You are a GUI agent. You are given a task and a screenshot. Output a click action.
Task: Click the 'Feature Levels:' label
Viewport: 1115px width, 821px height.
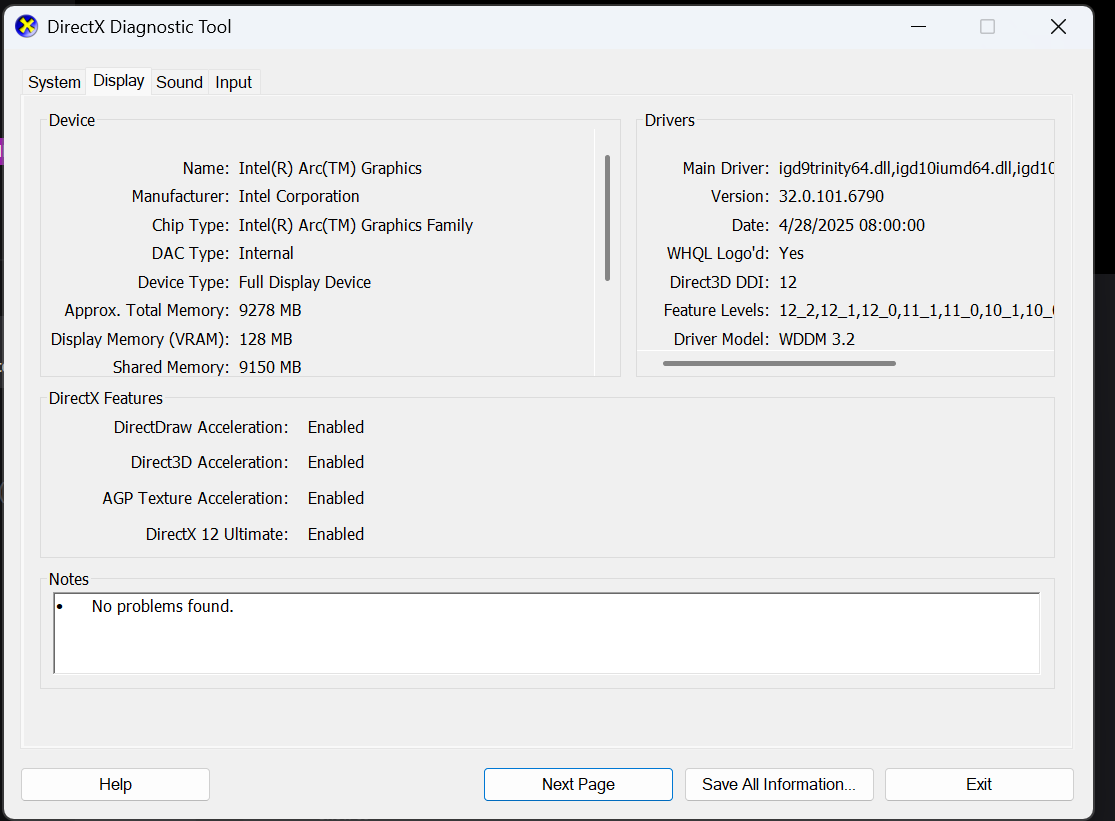pos(716,311)
